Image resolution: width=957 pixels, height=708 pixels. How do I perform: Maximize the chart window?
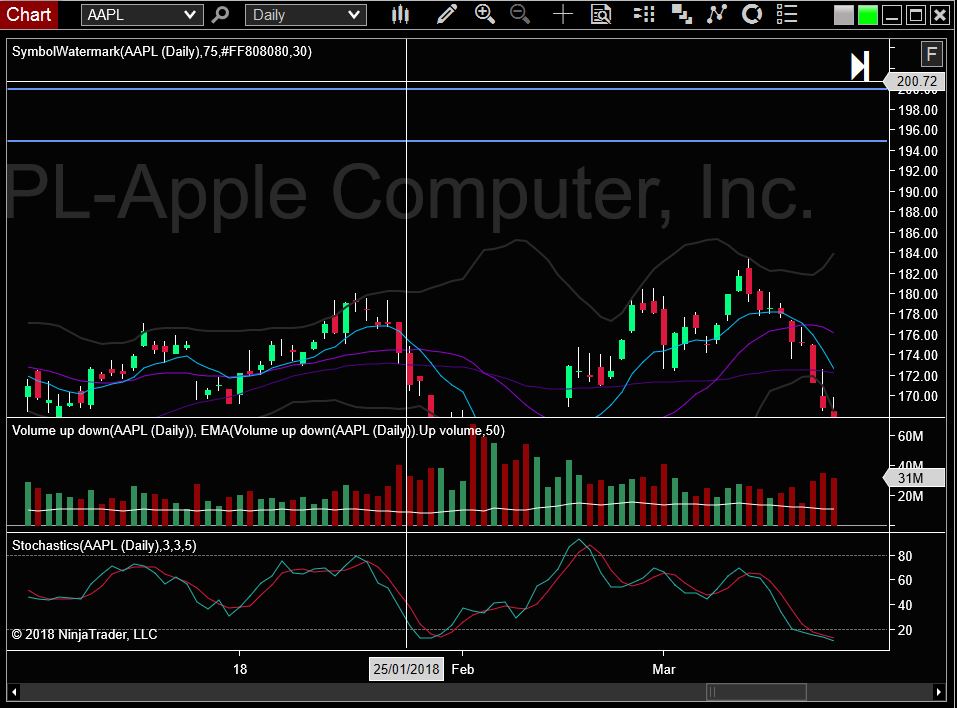tap(915, 15)
